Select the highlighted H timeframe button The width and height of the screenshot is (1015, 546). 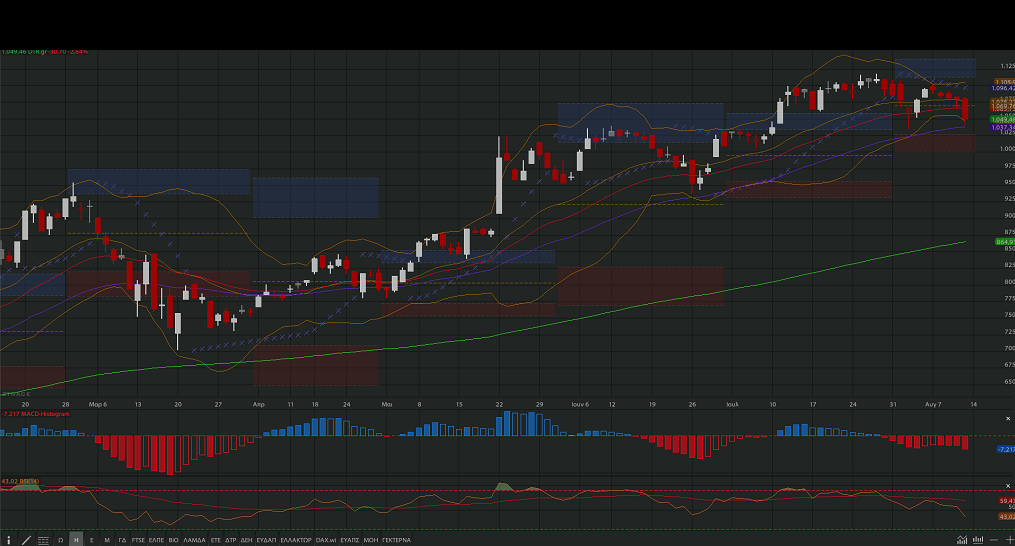pos(76,540)
